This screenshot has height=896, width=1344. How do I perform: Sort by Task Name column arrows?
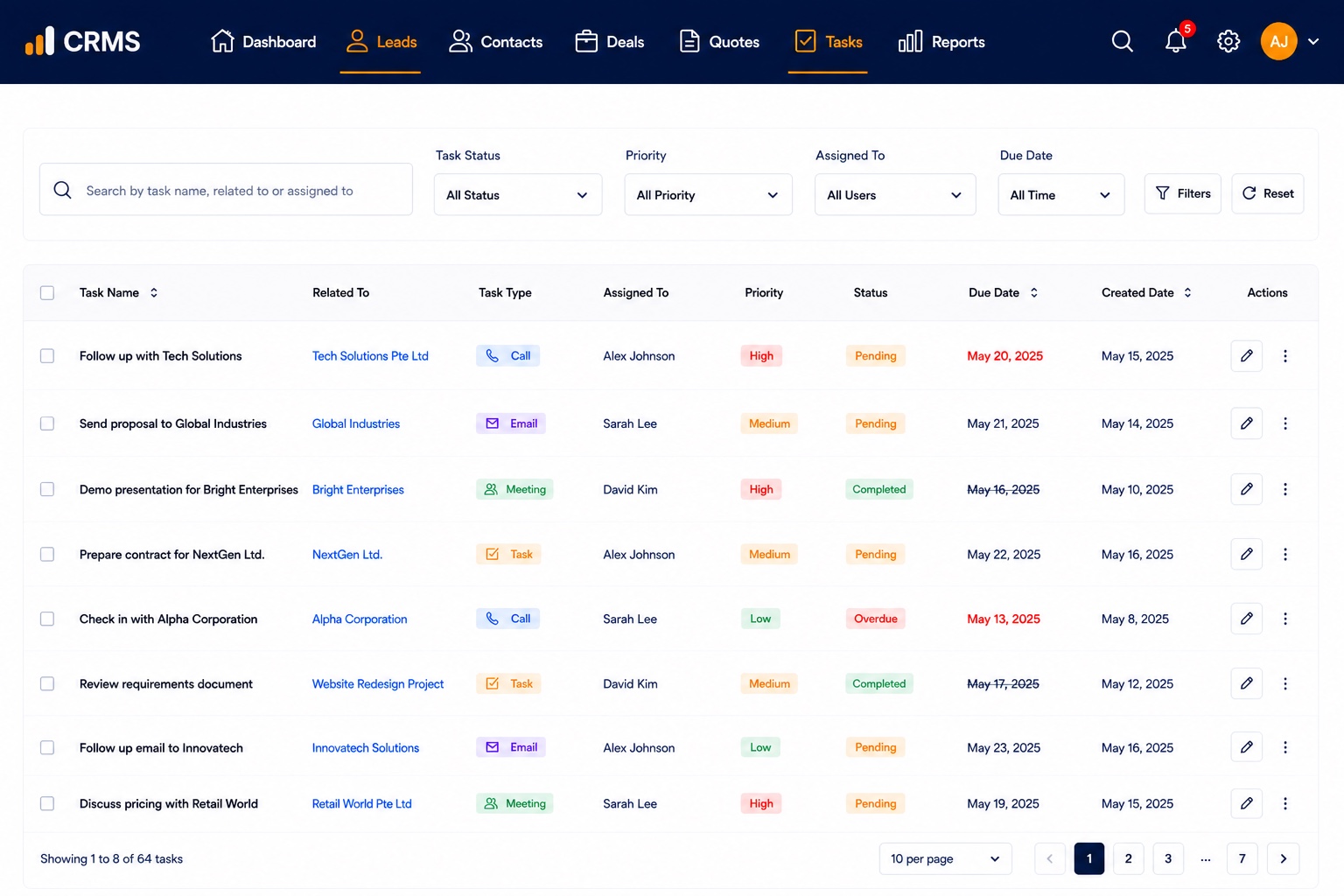point(154,292)
